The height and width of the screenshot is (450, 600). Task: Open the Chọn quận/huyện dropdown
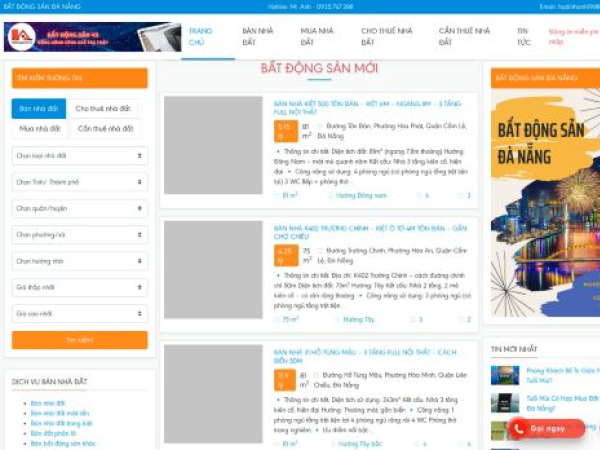pyautogui.click(x=80, y=208)
